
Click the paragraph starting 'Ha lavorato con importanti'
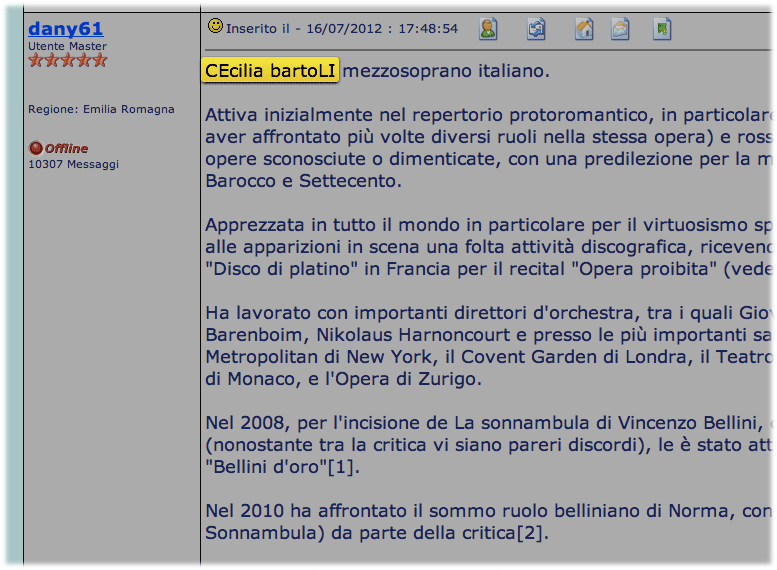tap(489, 346)
